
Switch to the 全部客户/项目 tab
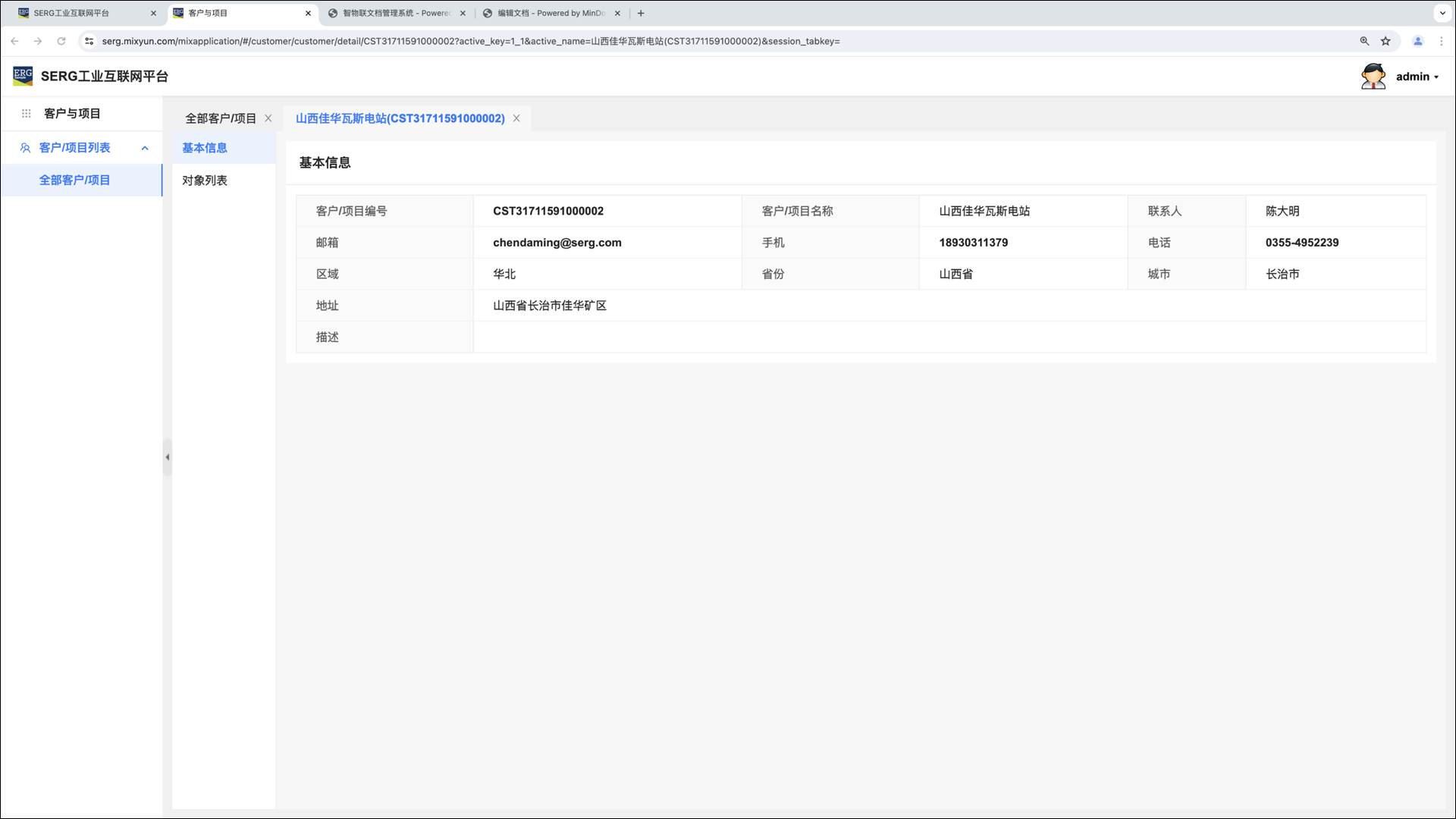pyautogui.click(x=221, y=118)
